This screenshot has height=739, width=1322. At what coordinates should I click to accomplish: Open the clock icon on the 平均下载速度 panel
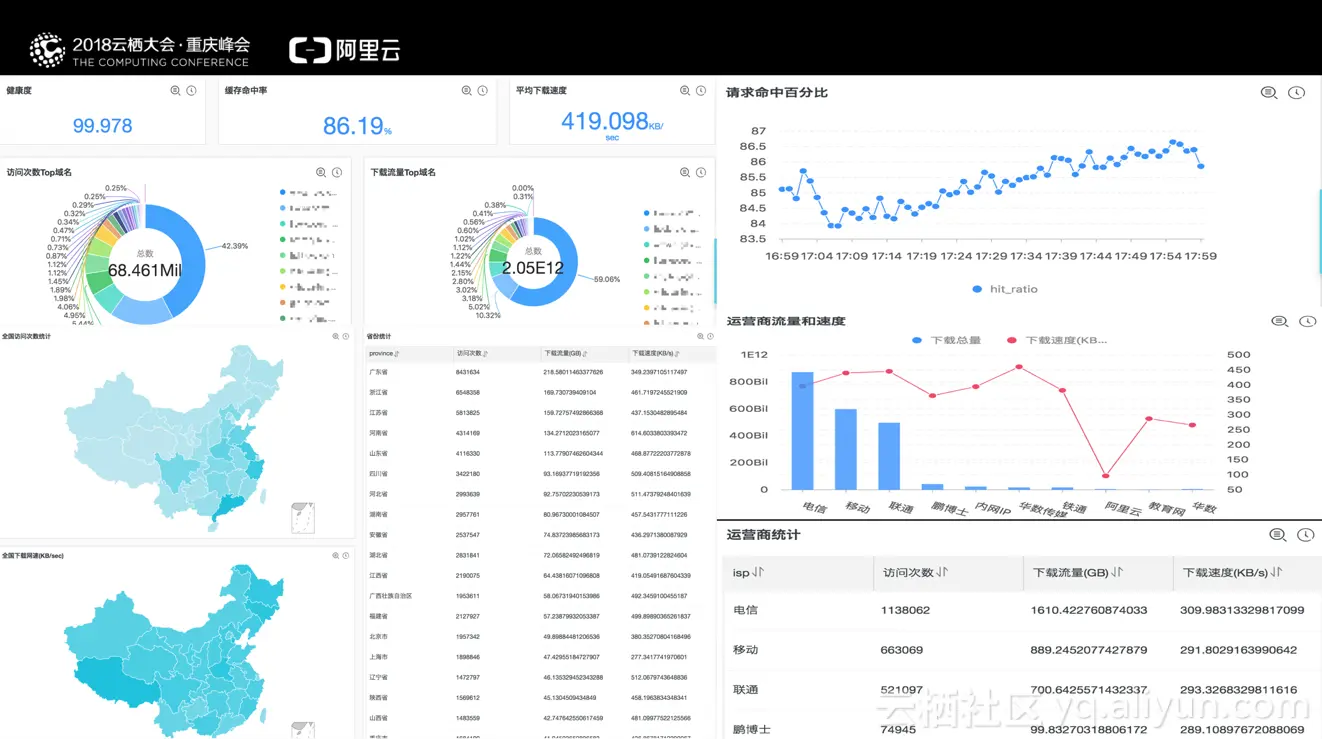701,91
